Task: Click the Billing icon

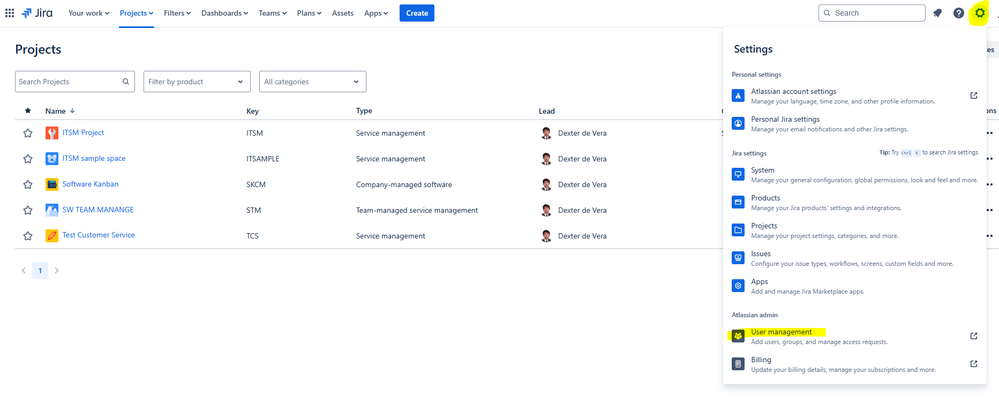Action: [x=738, y=364]
